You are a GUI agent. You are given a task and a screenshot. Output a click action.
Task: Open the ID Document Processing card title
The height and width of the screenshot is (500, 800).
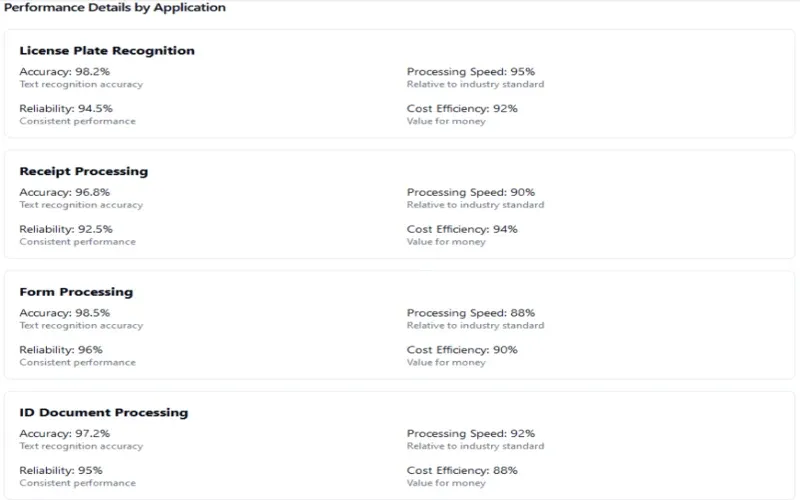tap(103, 412)
